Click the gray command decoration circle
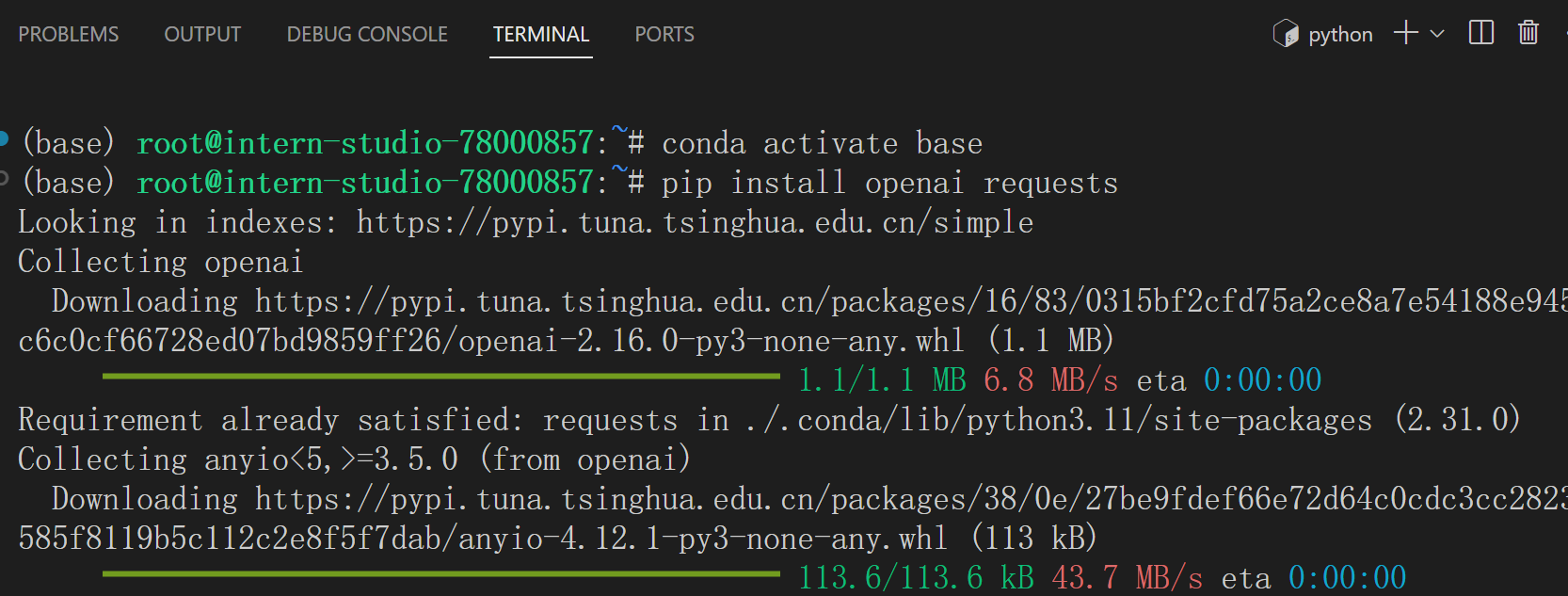Image resolution: width=1568 pixels, height=596 pixels. 4,178
